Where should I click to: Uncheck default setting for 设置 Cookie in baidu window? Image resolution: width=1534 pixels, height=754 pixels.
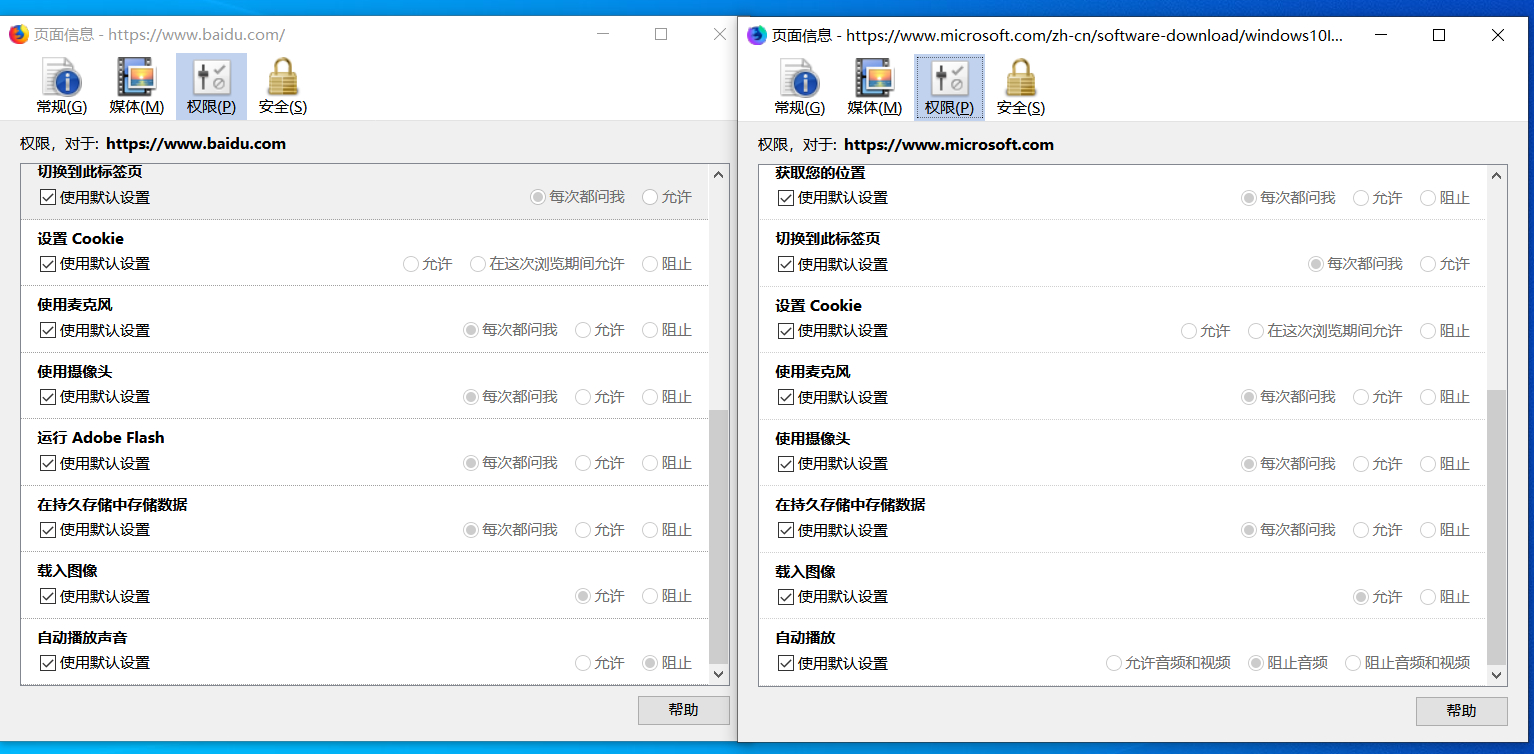tap(47, 264)
